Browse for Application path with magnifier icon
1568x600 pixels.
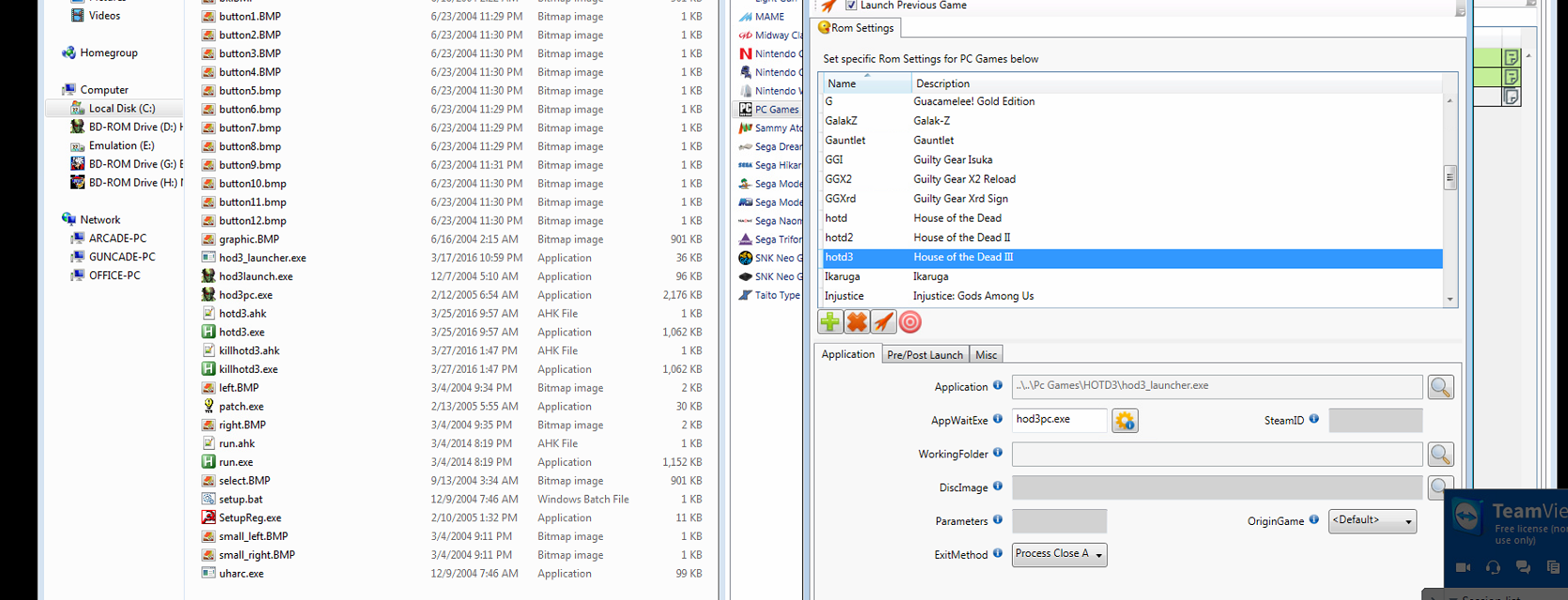[x=1440, y=387]
